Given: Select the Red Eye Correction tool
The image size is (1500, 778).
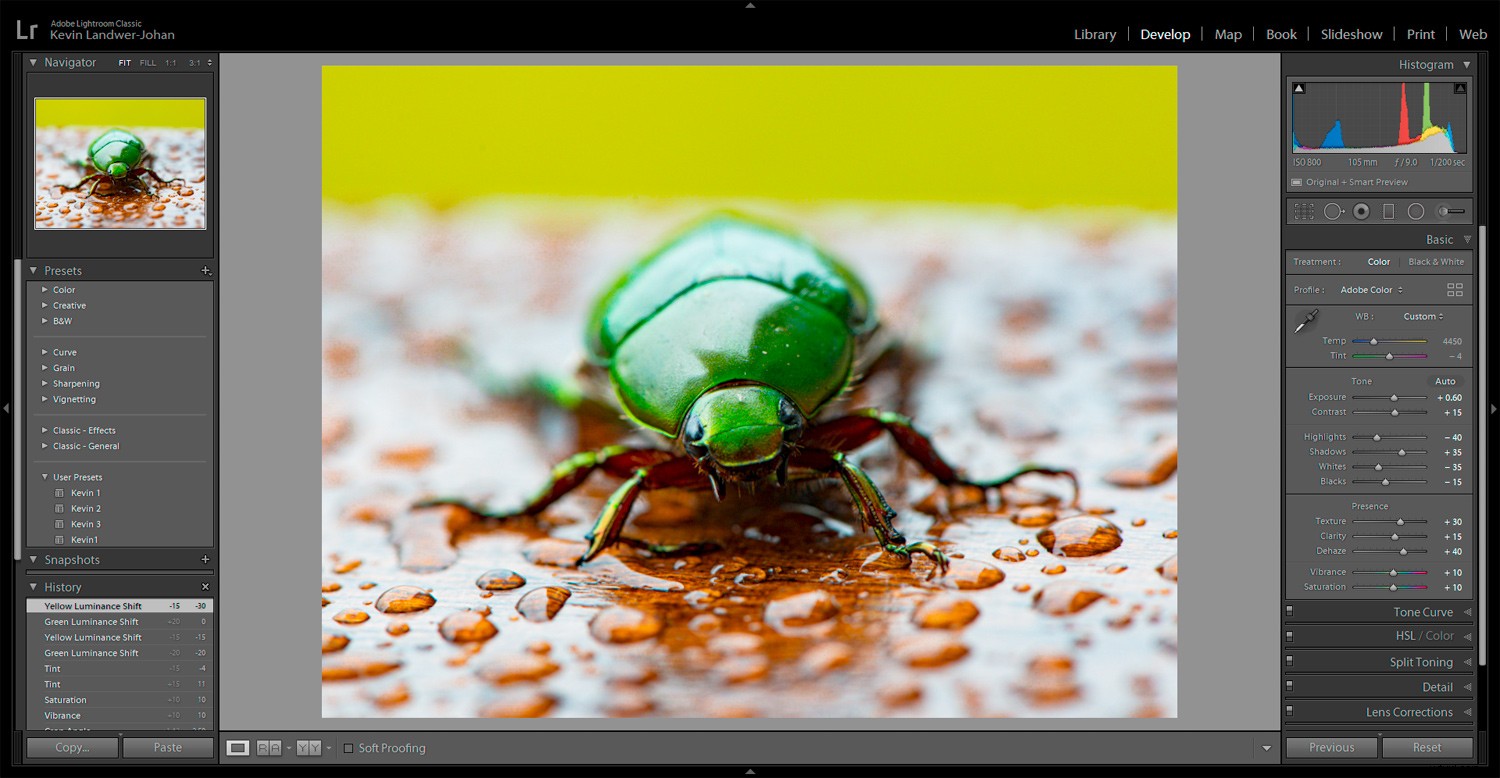Looking at the screenshot, I should pyautogui.click(x=1360, y=211).
